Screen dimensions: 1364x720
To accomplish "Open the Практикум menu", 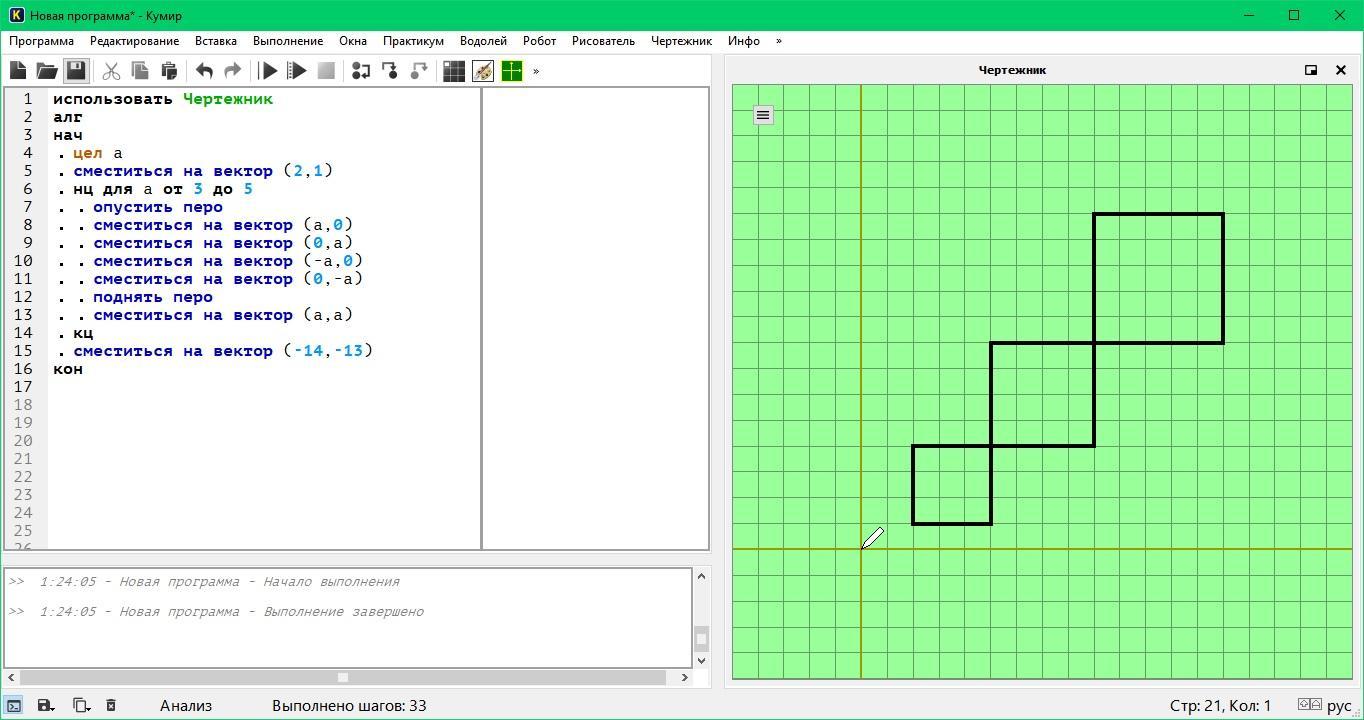I will pyautogui.click(x=413, y=41).
